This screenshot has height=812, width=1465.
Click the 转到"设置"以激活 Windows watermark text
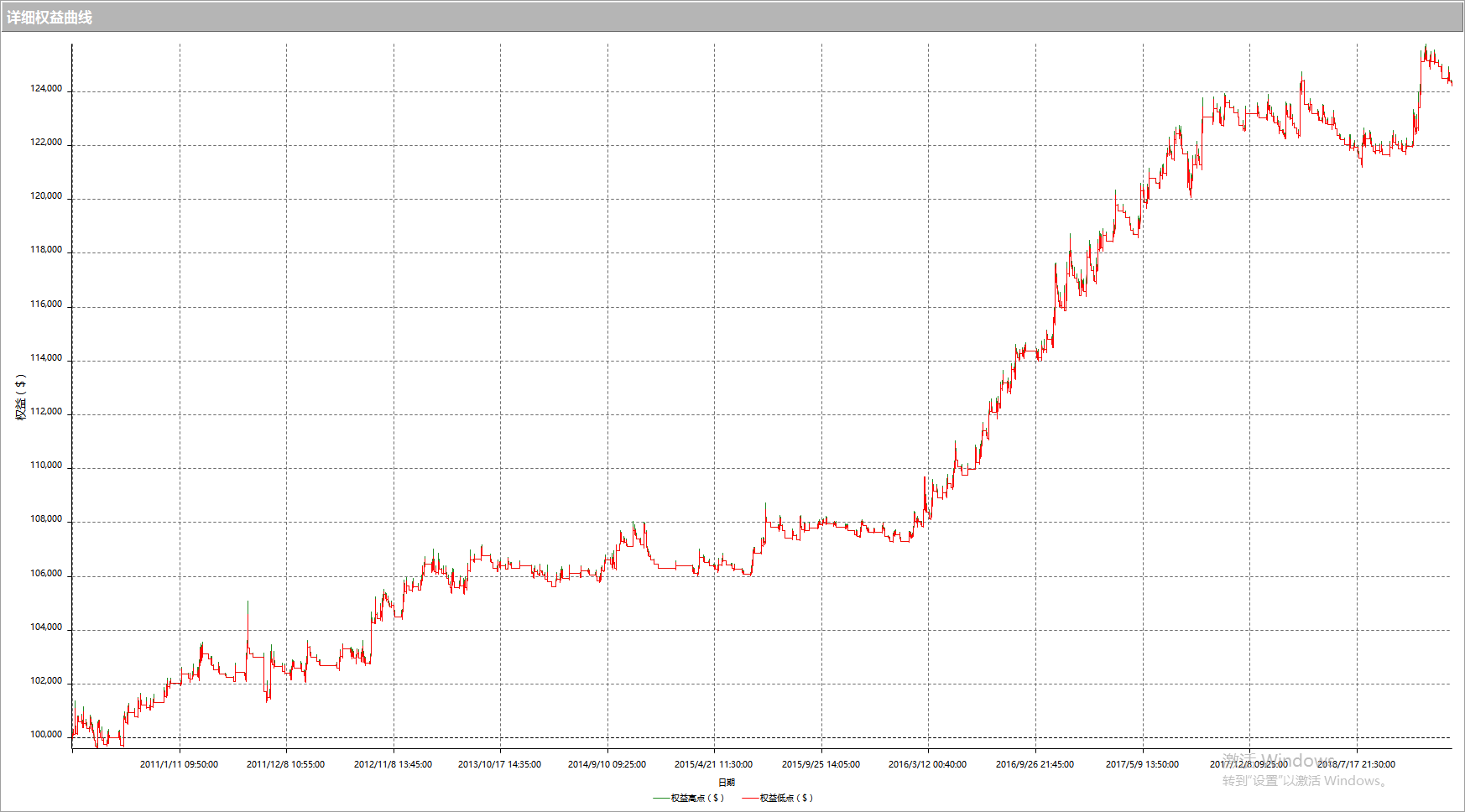click(x=1304, y=781)
